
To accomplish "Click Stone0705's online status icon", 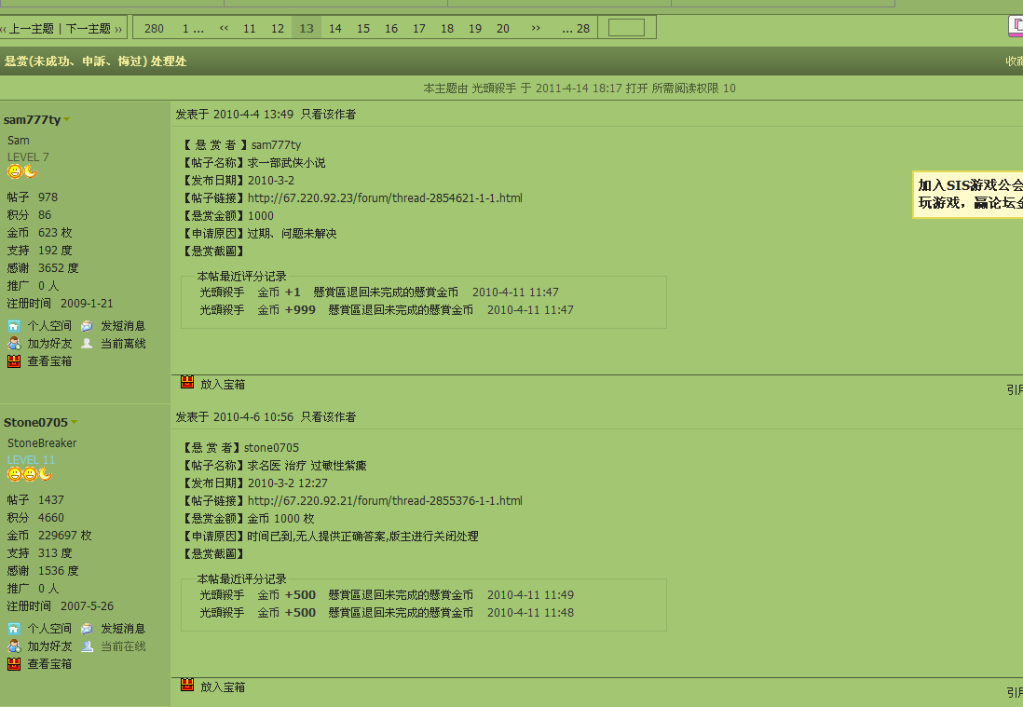I will coord(87,646).
